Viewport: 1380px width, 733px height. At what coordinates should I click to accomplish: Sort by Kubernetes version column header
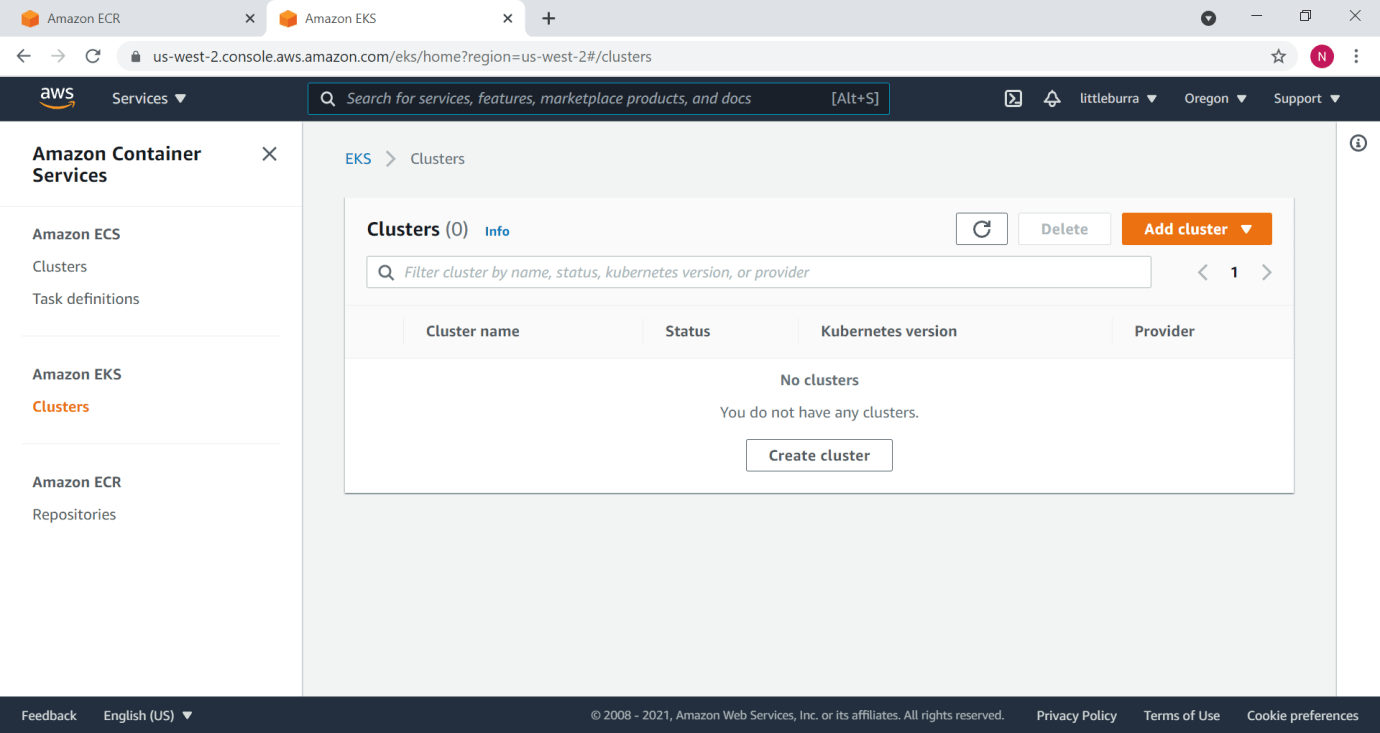pos(889,331)
